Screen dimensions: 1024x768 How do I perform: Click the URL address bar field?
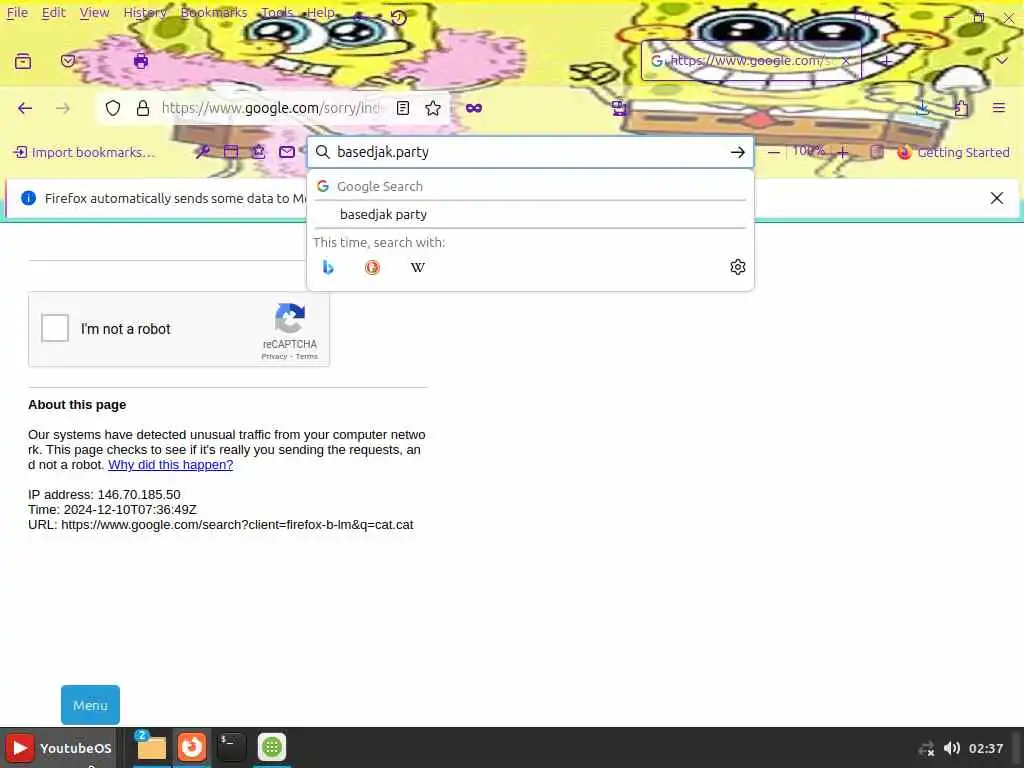point(272,108)
